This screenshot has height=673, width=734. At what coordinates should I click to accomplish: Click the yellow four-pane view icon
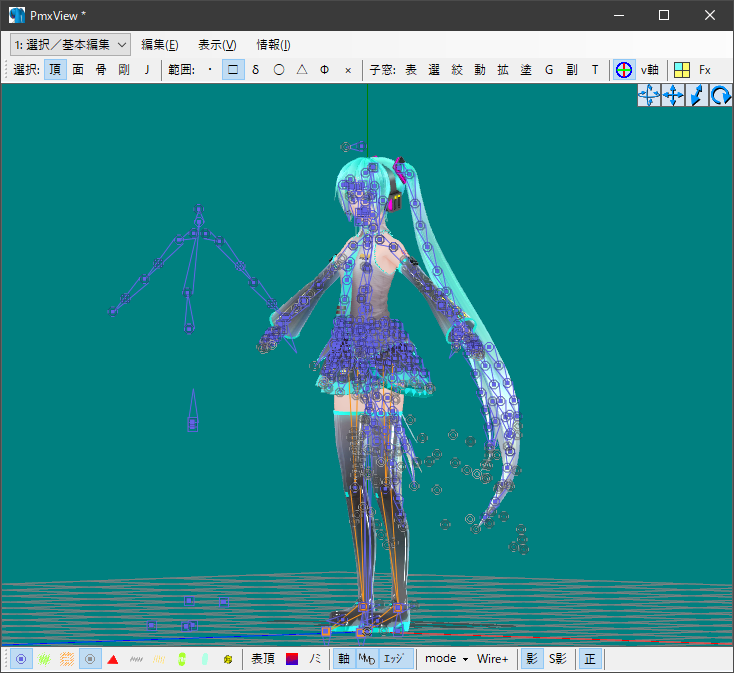click(682, 70)
